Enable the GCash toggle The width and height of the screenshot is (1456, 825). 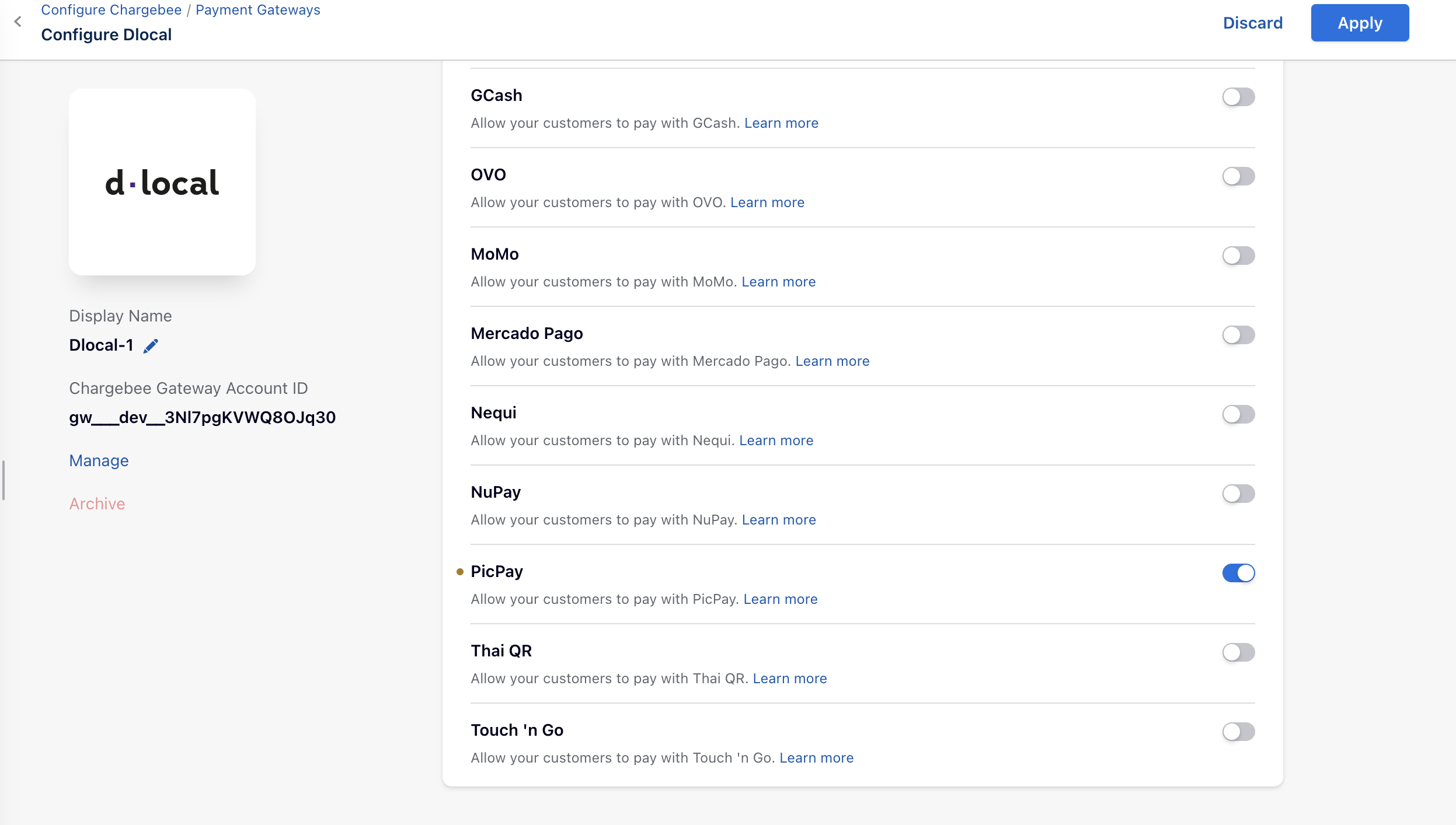coord(1238,97)
